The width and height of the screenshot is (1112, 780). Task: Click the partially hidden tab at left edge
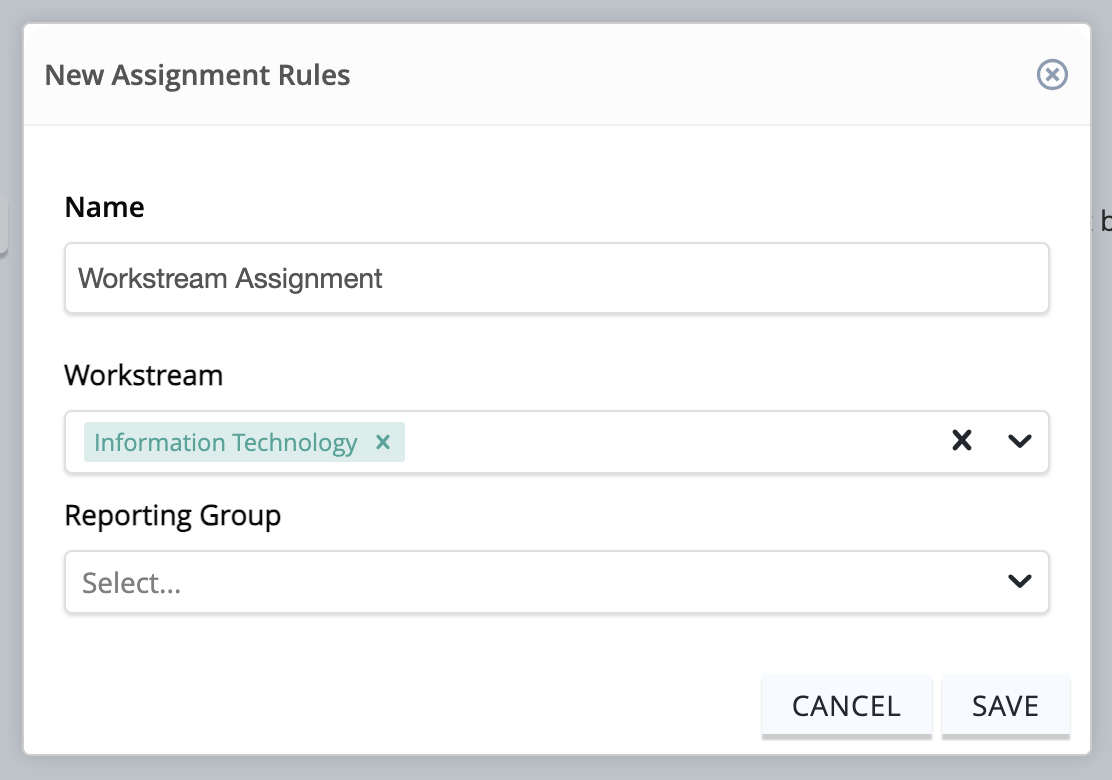4,223
